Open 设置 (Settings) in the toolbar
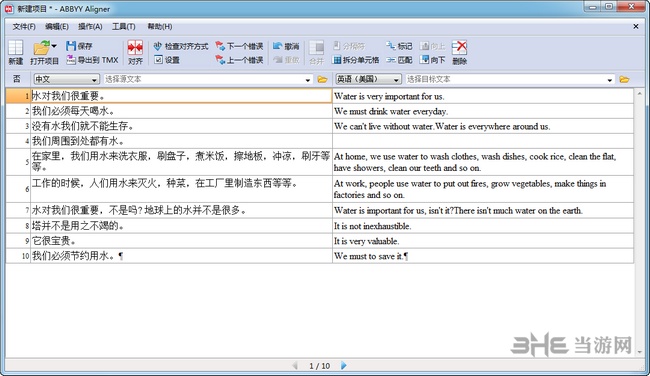 click(x=167, y=60)
